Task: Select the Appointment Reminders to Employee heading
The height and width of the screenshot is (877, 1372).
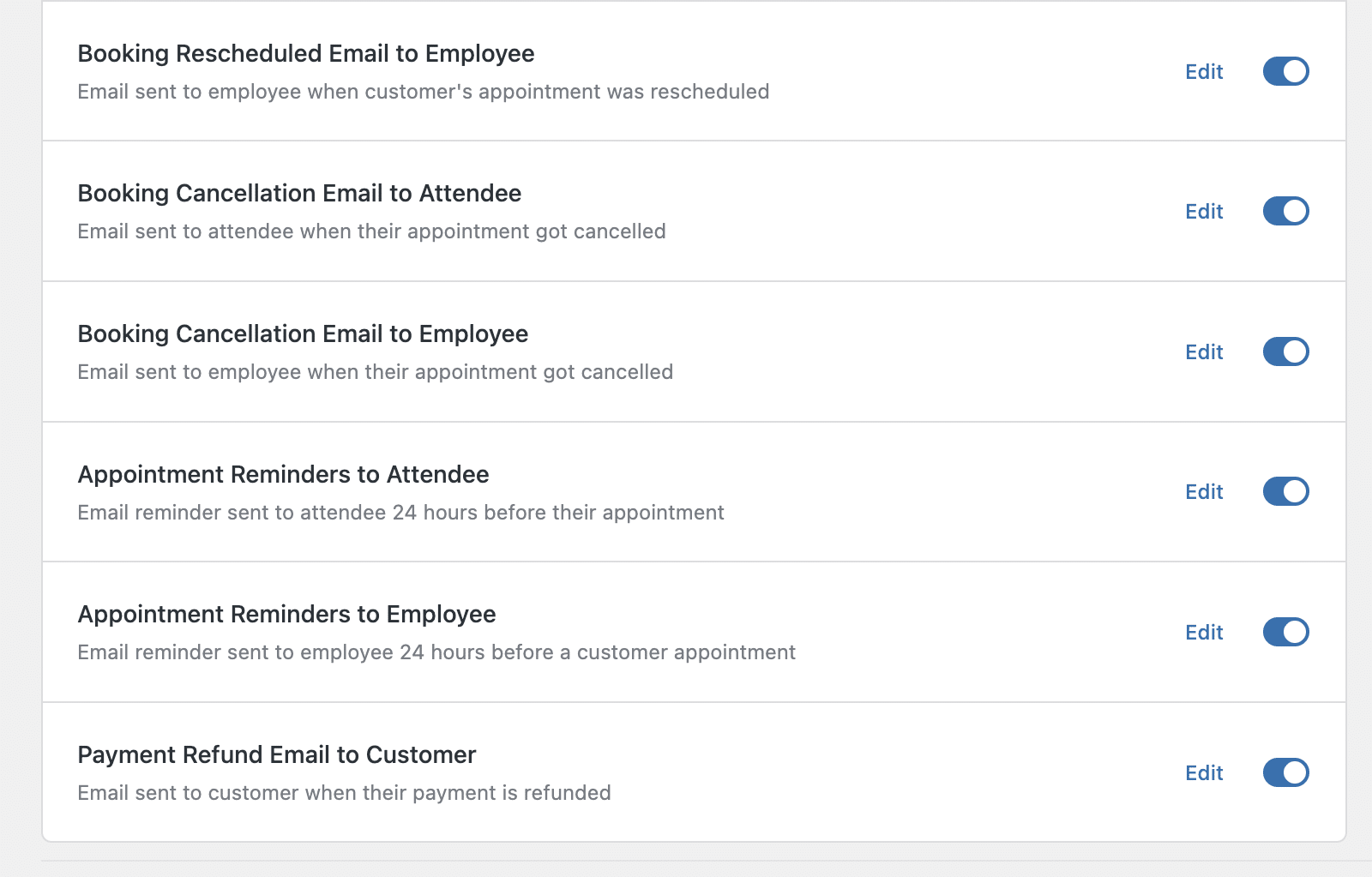Action: (x=286, y=615)
